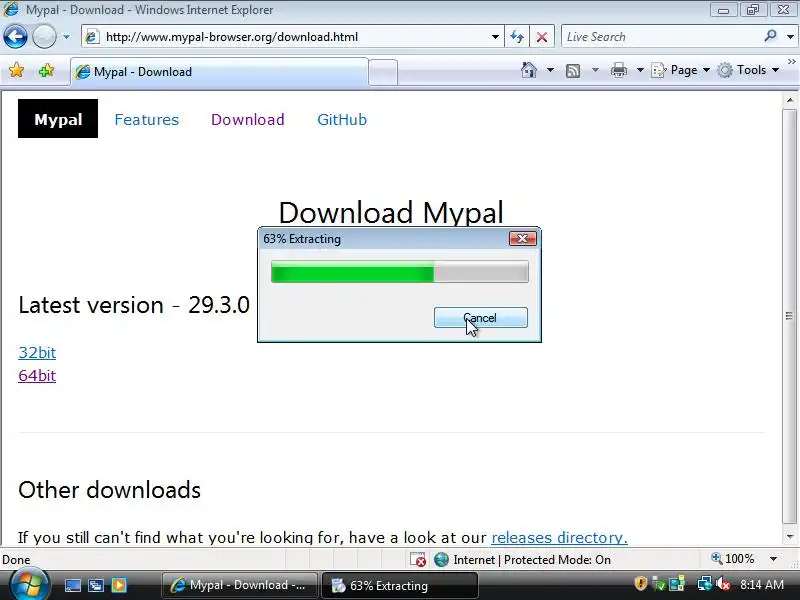Click the 64bit download link
800x600 pixels.
click(37, 376)
